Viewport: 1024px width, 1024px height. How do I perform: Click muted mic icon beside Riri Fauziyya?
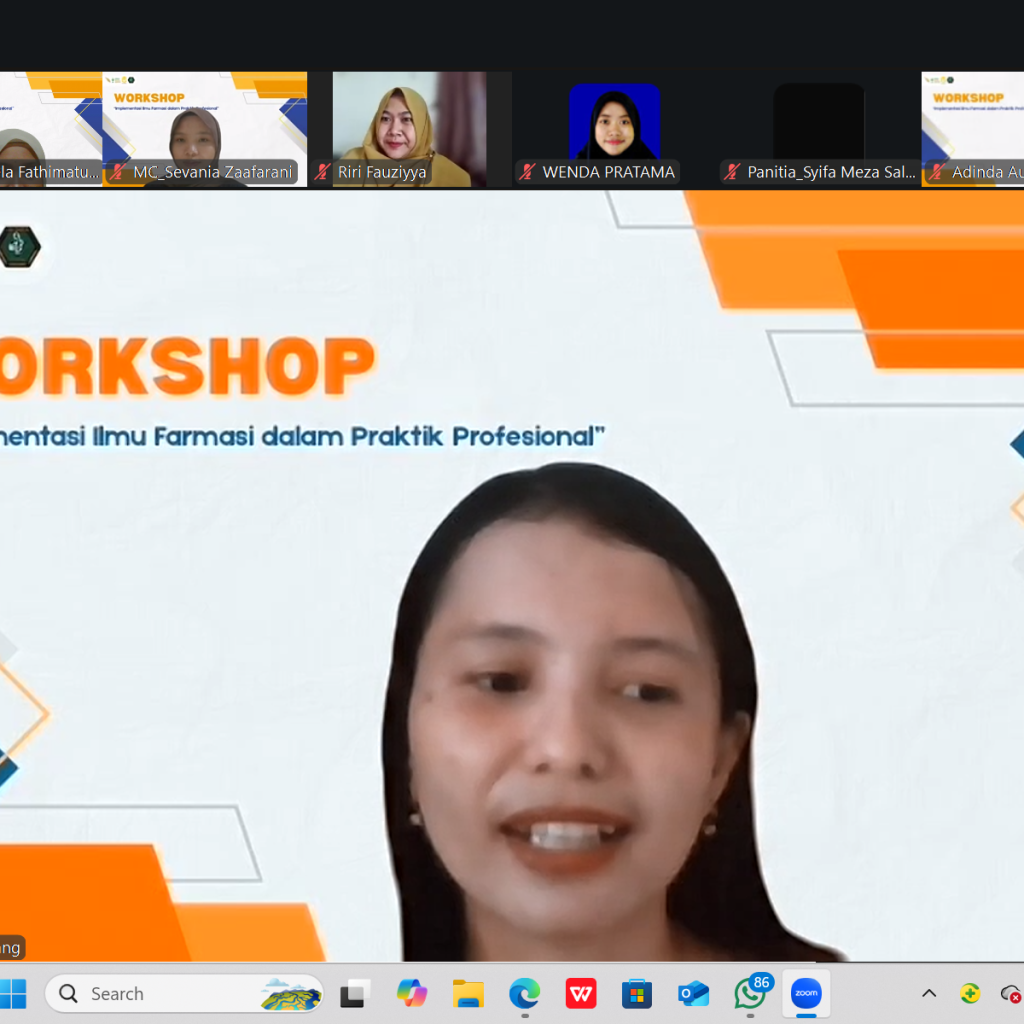click(322, 172)
